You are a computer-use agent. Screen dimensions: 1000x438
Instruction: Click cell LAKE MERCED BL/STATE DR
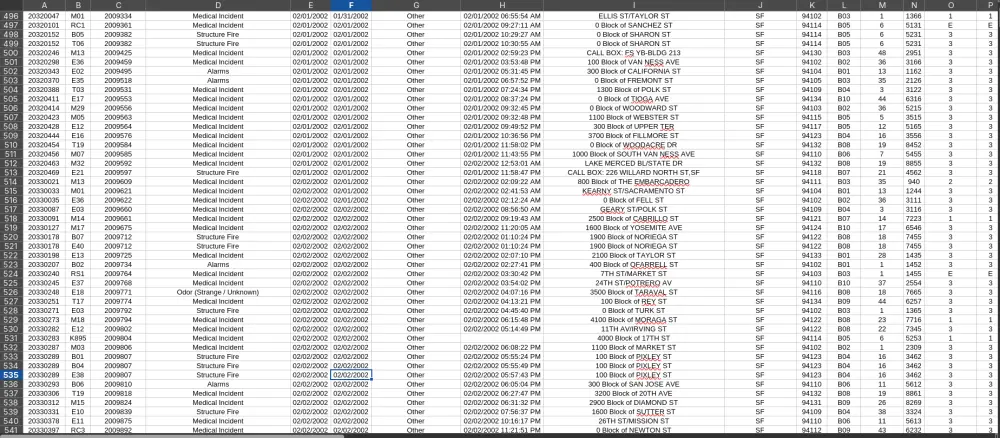click(634, 164)
